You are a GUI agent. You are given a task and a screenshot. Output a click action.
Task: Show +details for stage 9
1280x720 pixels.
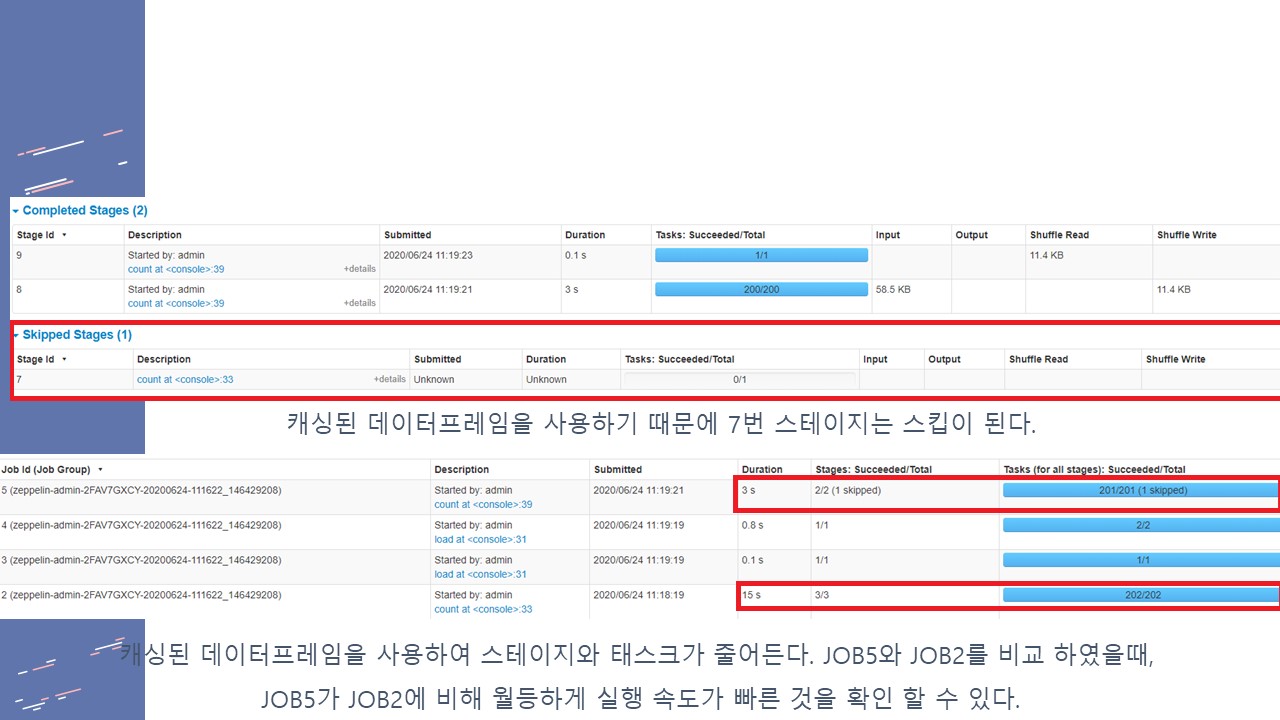pyautogui.click(x=360, y=269)
